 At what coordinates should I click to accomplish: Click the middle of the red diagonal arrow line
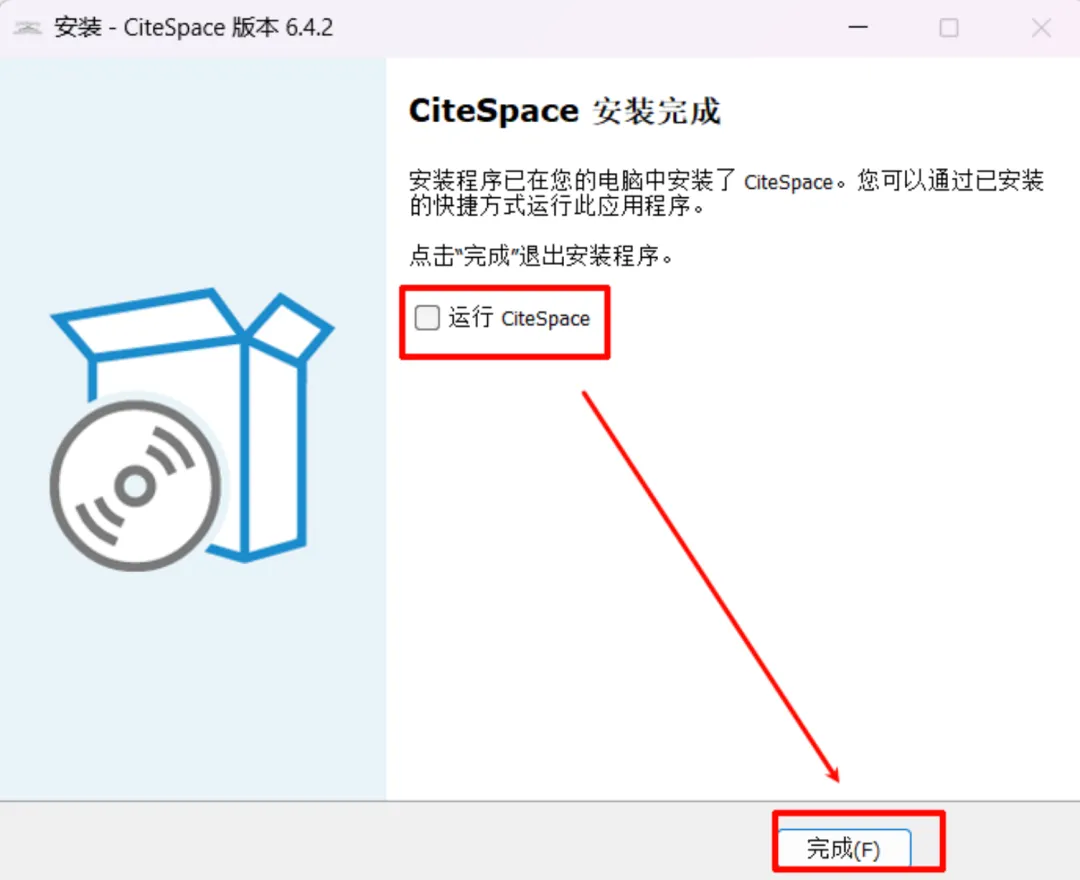[x=711, y=587]
